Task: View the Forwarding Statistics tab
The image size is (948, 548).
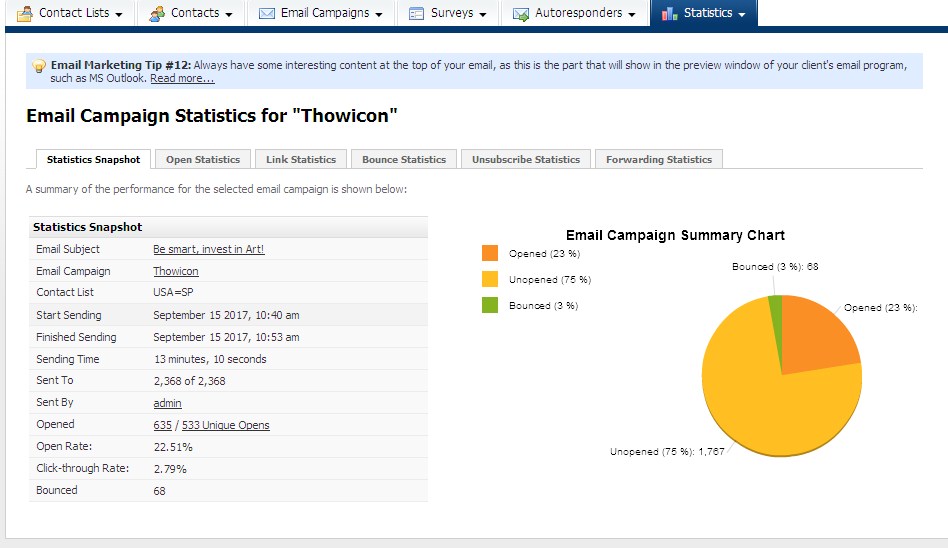Action: pos(659,160)
